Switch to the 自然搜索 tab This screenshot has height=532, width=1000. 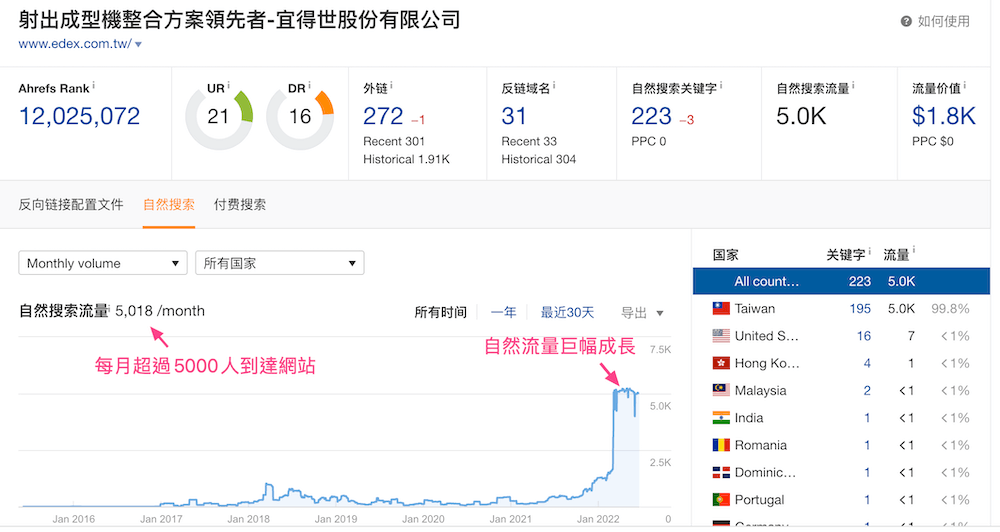tap(168, 205)
